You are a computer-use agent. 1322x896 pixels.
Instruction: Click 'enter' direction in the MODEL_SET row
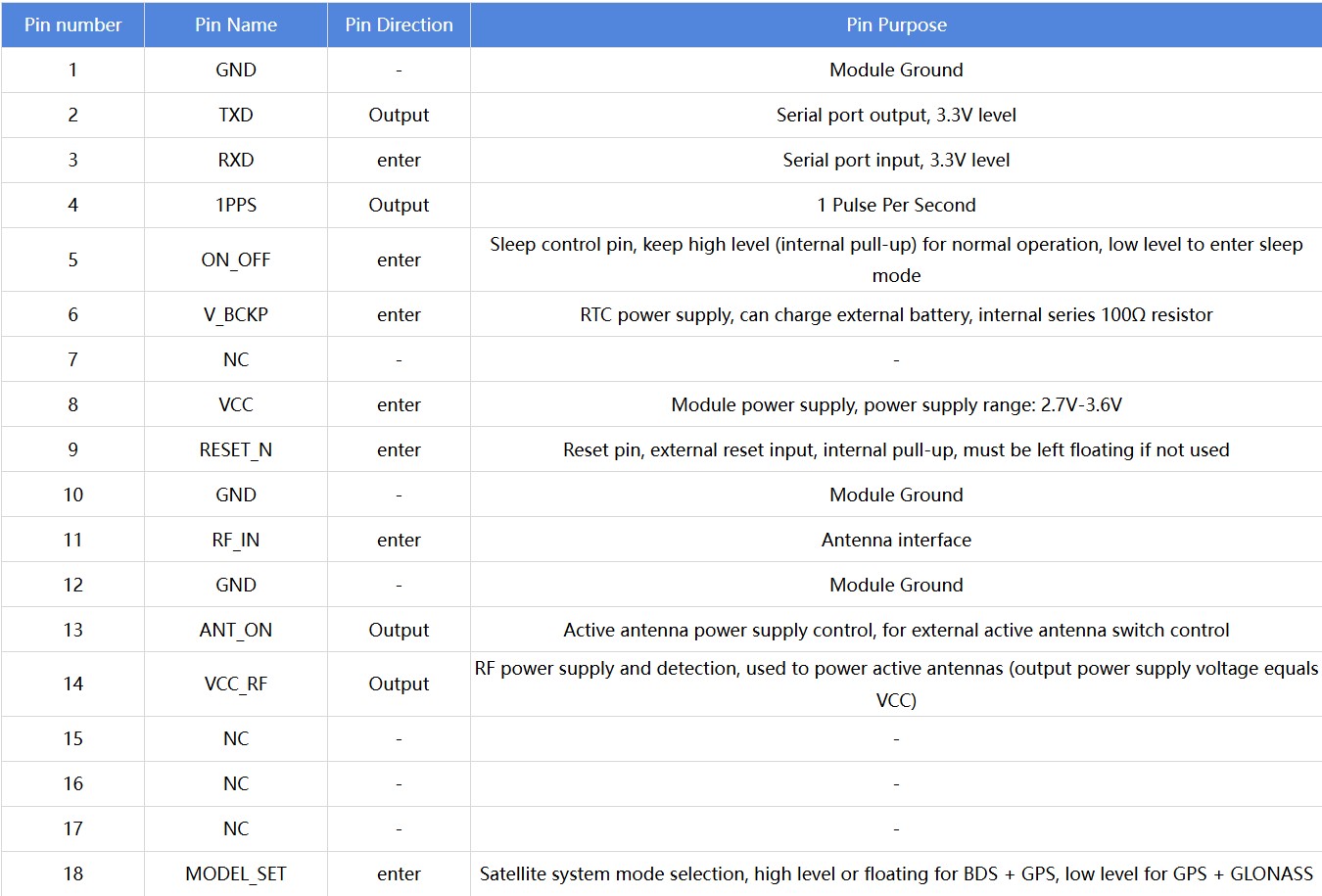[399, 873]
